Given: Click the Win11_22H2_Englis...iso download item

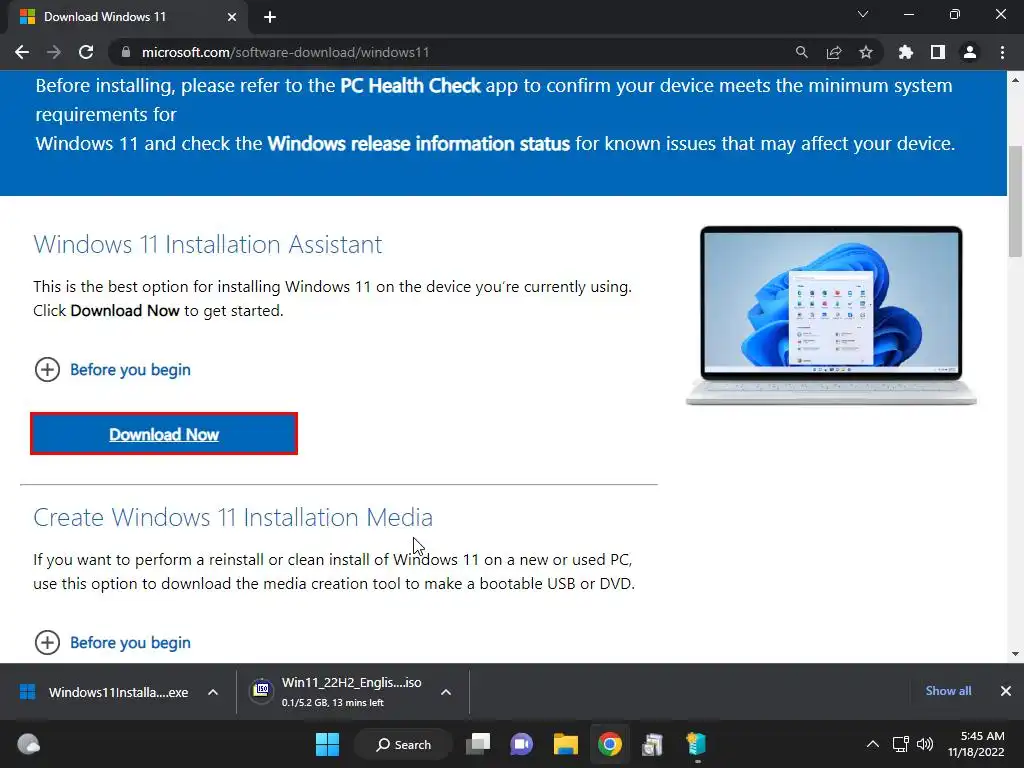Looking at the screenshot, I should pyautogui.click(x=337, y=692).
